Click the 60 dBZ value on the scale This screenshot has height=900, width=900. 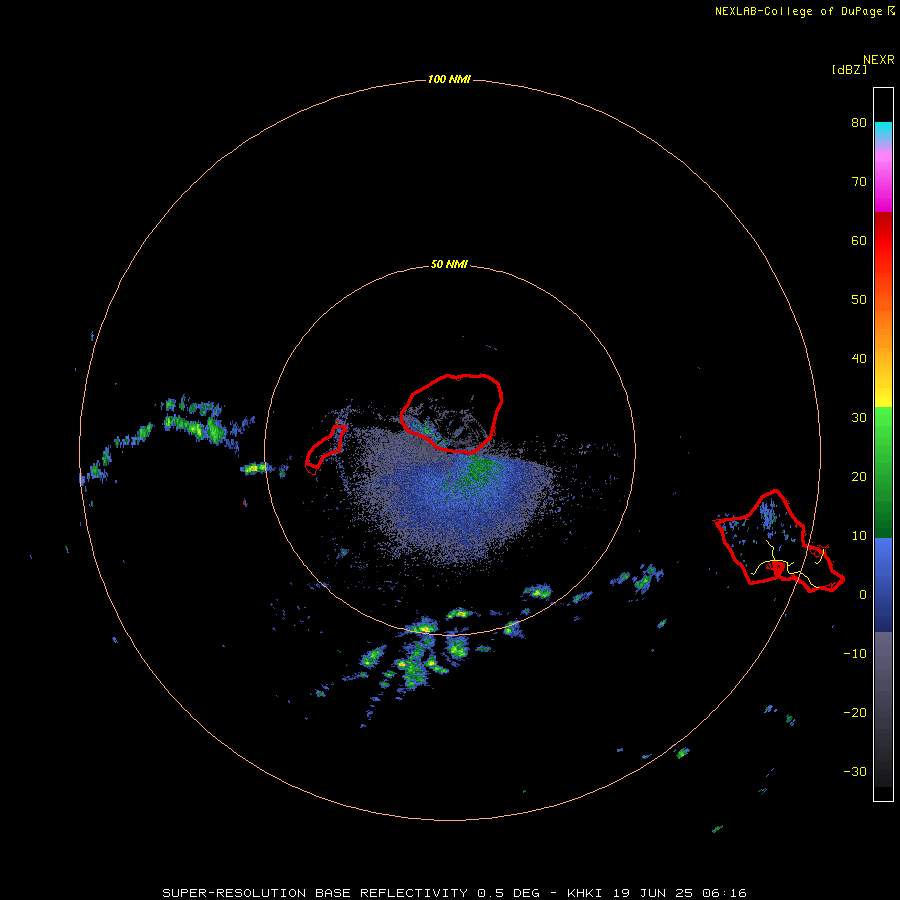pyautogui.click(x=859, y=240)
